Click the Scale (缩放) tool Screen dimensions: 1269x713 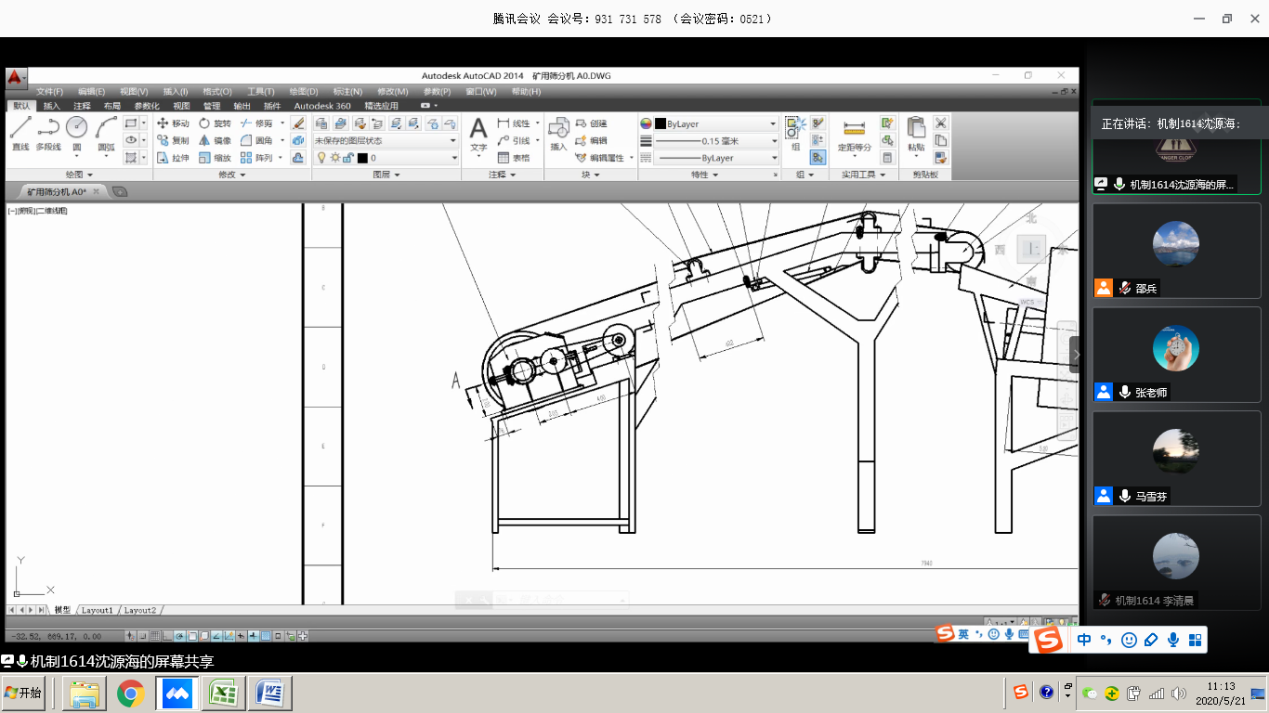click(x=214, y=158)
